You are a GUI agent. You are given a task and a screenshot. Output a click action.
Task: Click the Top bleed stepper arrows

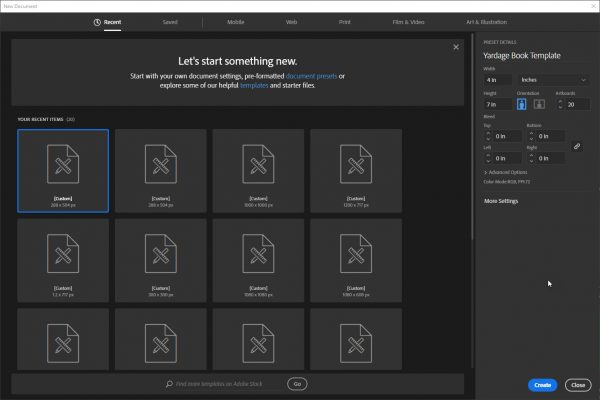point(487,136)
